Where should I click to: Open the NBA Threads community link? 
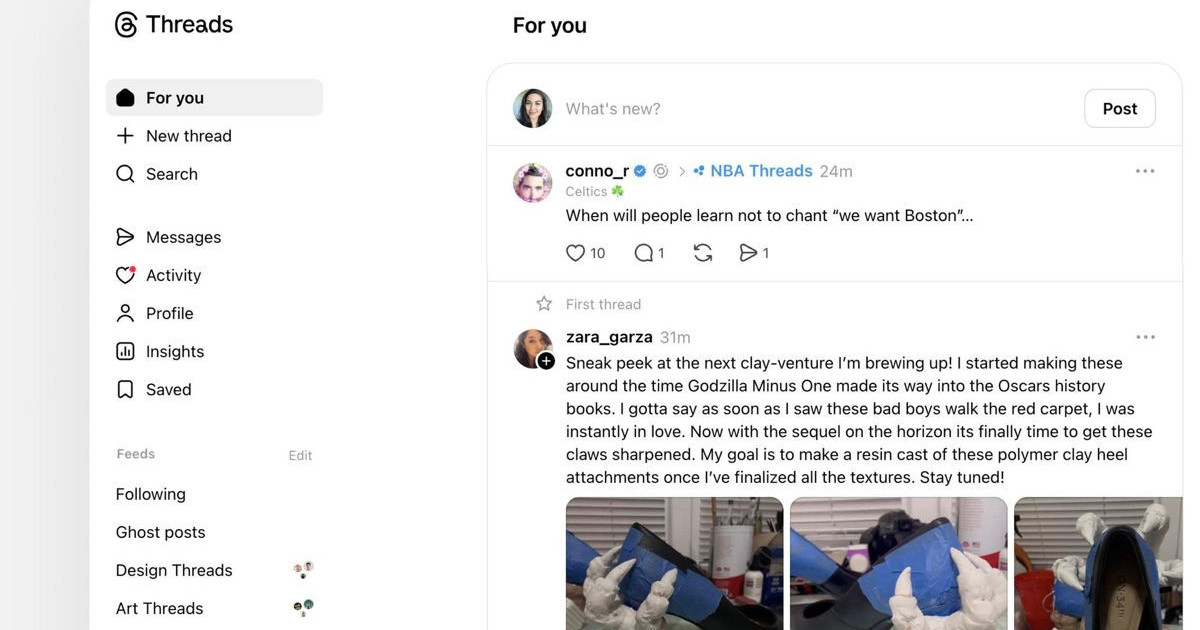pyautogui.click(x=761, y=171)
